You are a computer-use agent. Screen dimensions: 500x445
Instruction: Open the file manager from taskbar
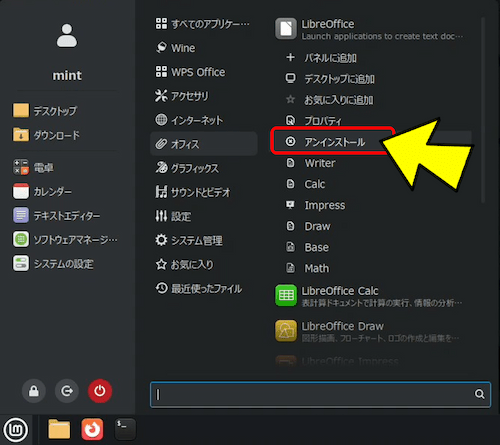click(x=59, y=429)
